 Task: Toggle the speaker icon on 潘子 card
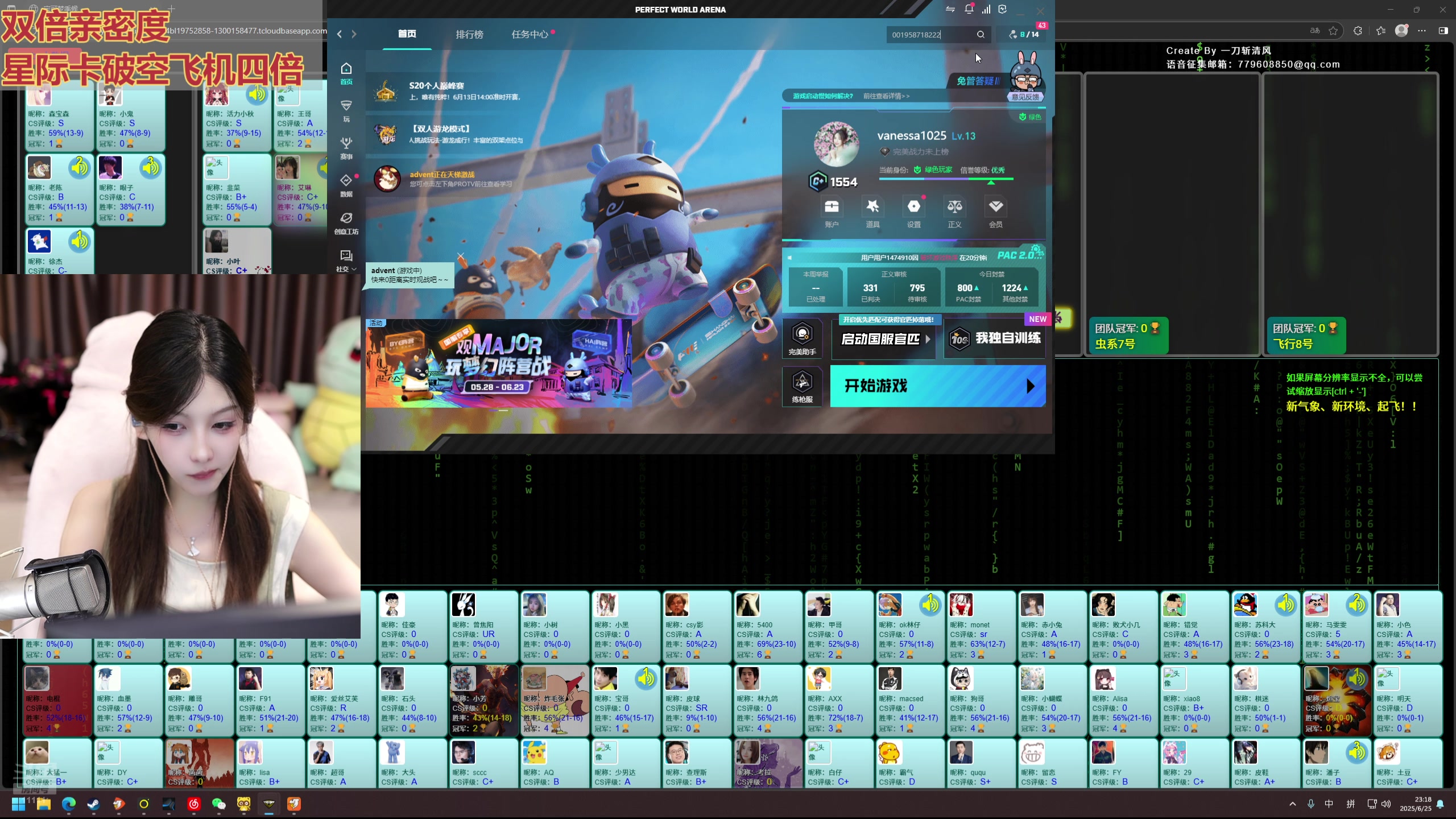(1357, 752)
